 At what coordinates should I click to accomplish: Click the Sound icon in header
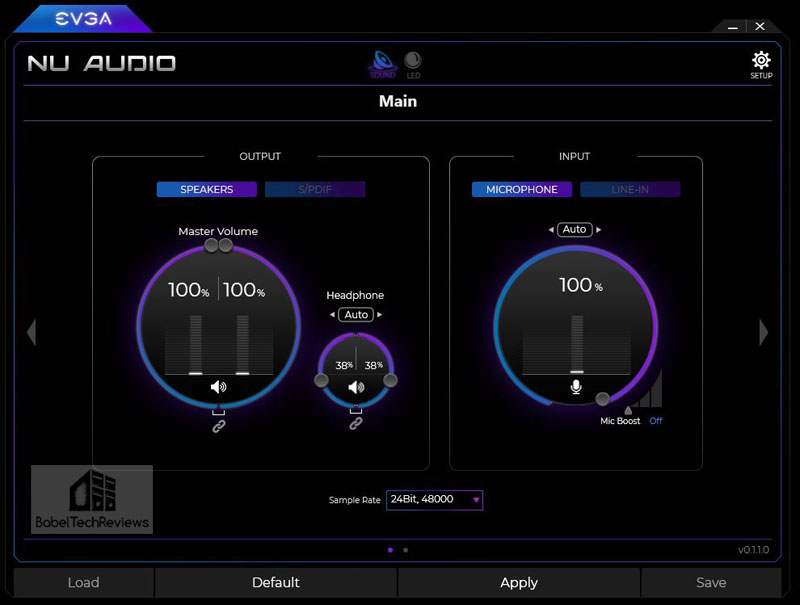tap(383, 62)
